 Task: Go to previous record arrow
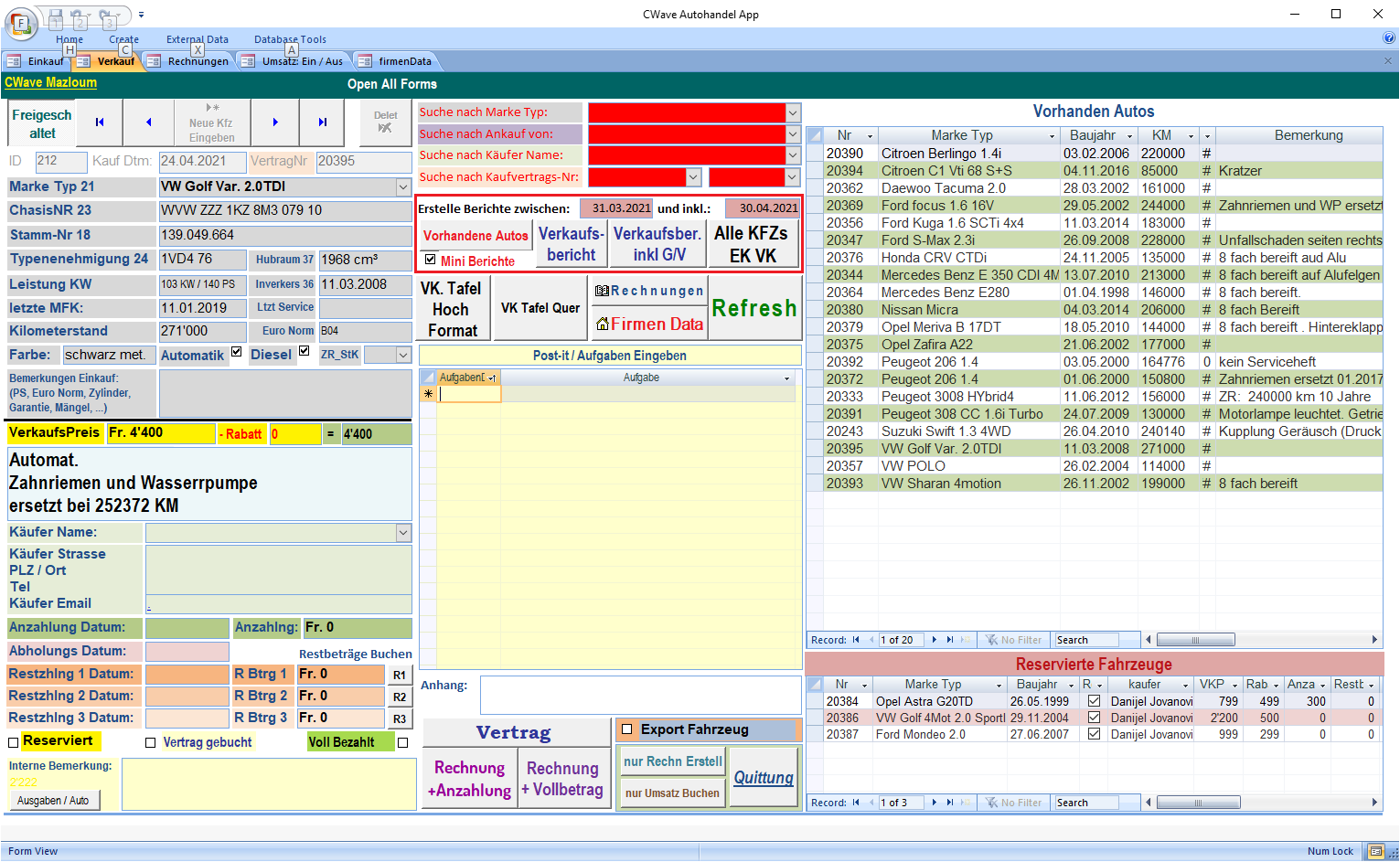pos(149,122)
